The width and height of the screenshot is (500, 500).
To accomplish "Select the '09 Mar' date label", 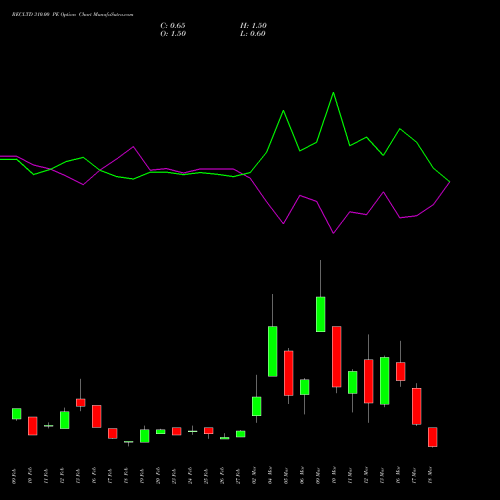I will click(x=318, y=475).
